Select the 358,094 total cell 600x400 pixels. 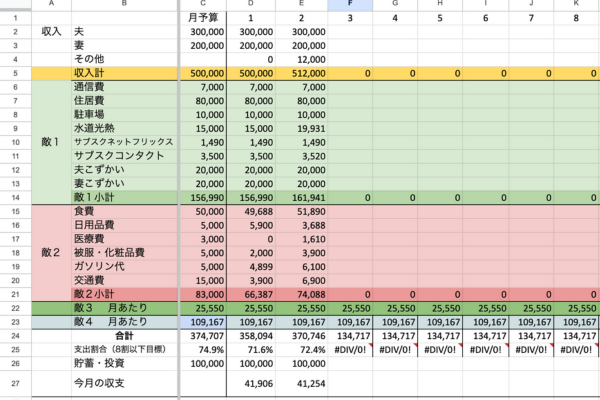[x=251, y=336]
